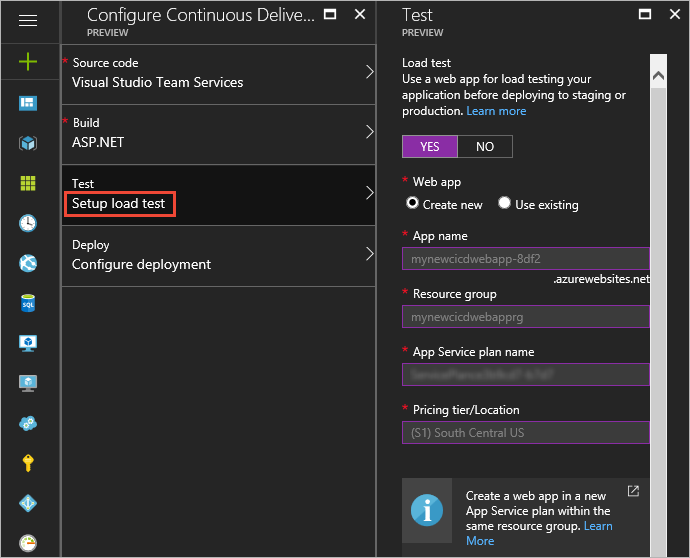Click the Resource group input field
The height and width of the screenshot is (558, 690).
tap(526, 317)
